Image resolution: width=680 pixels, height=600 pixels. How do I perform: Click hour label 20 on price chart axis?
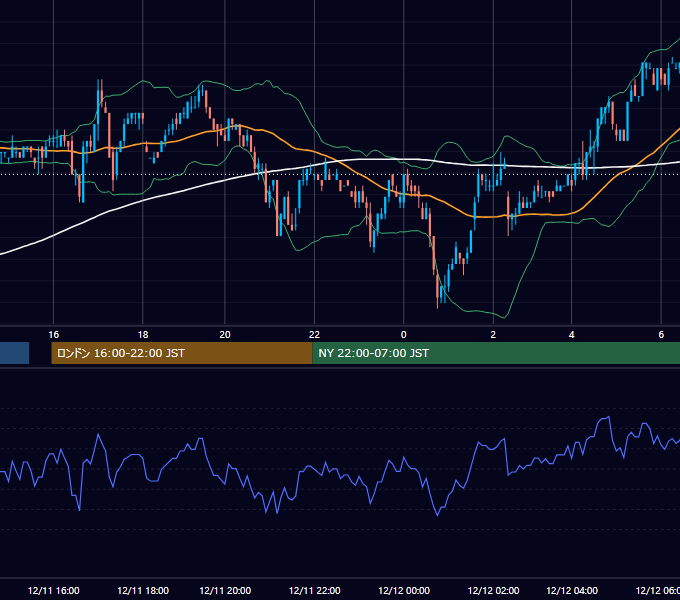click(225, 335)
